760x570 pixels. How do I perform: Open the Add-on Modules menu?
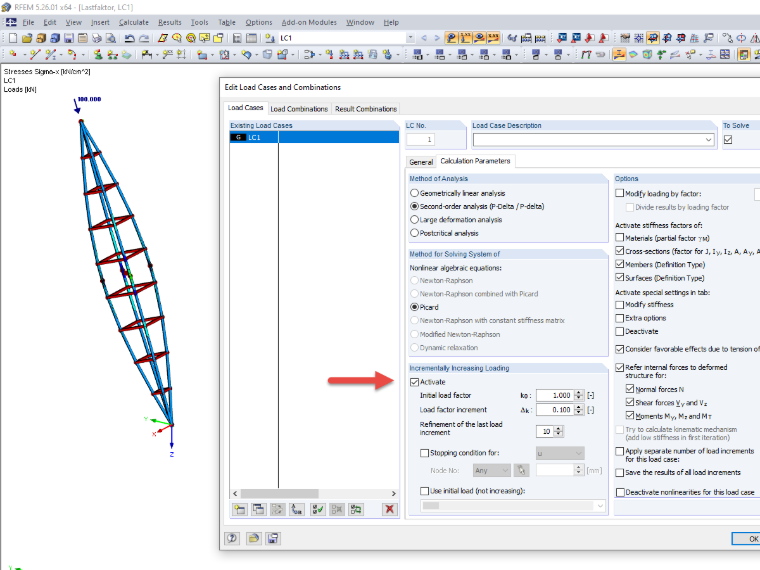click(x=309, y=22)
